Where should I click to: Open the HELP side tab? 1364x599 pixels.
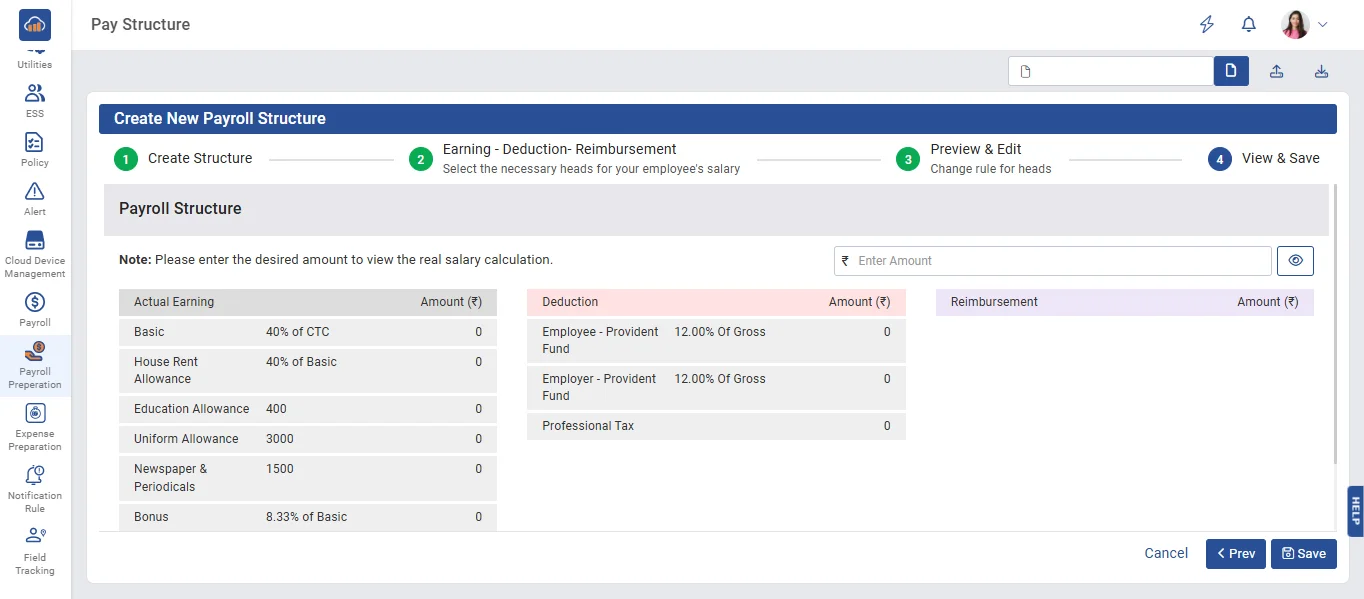pyautogui.click(x=1355, y=511)
